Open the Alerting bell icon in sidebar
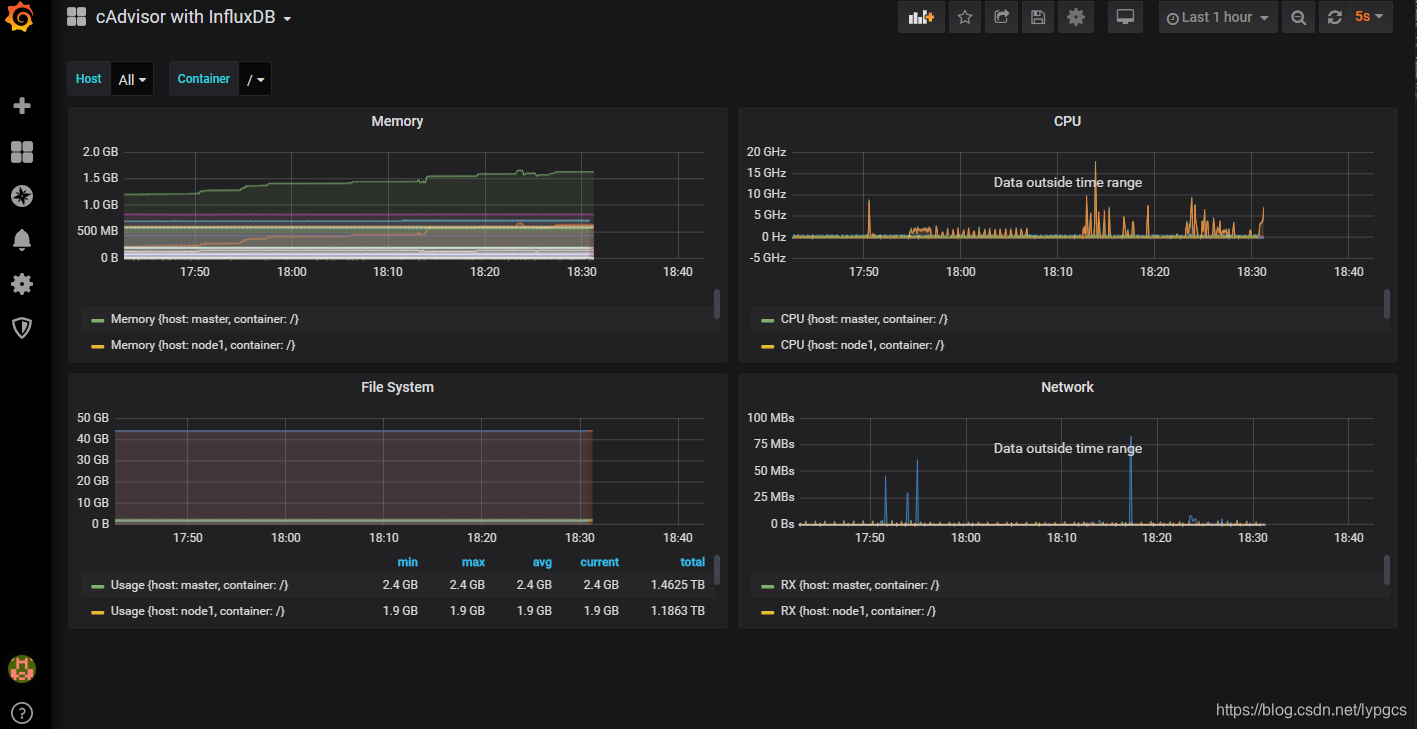 pos(21,240)
